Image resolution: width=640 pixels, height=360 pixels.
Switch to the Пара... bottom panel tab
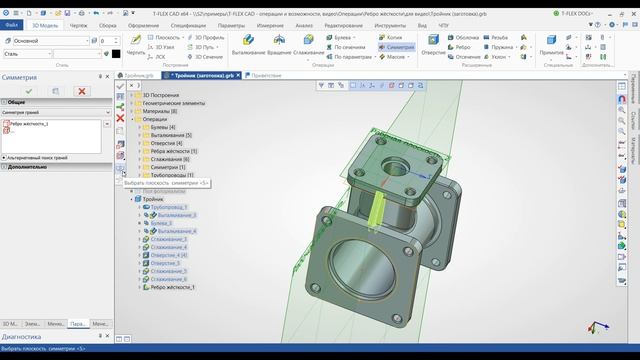pyautogui.click(x=77, y=324)
